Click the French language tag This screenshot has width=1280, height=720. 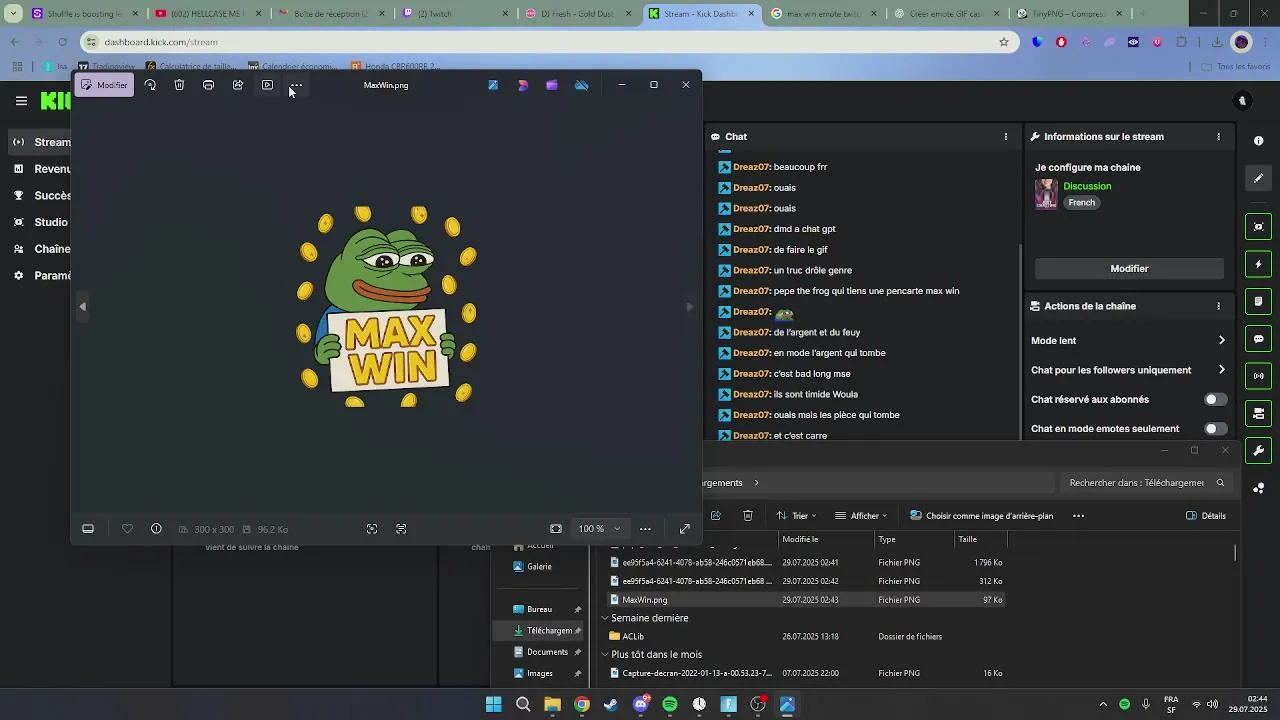(x=1082, y=203)
